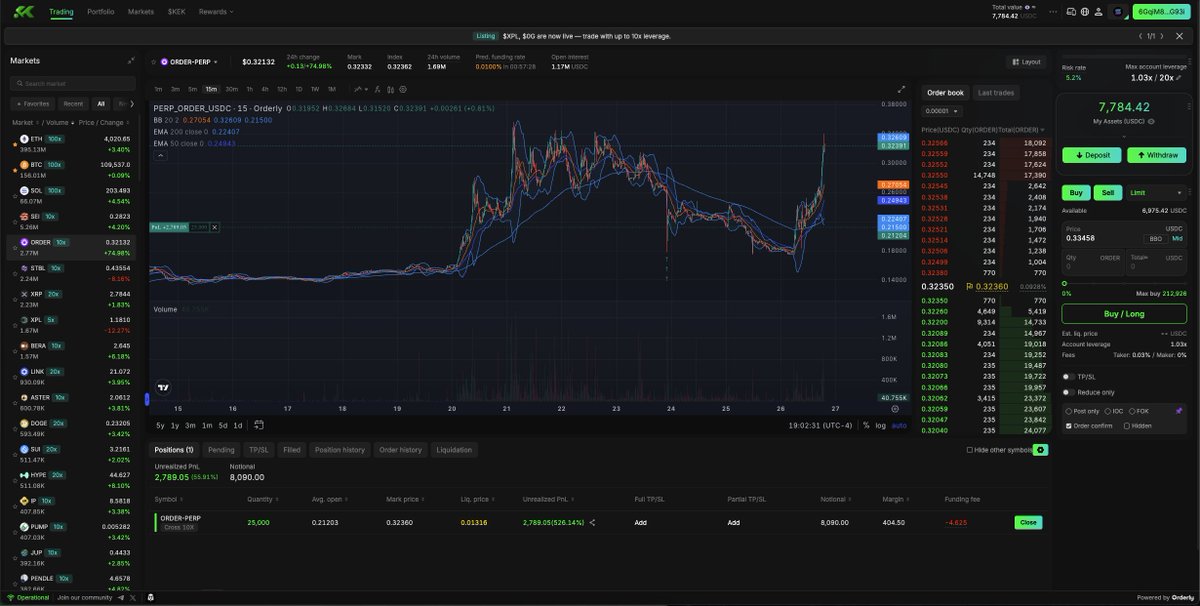Click the Deposit button

(x=1092, y=155)
